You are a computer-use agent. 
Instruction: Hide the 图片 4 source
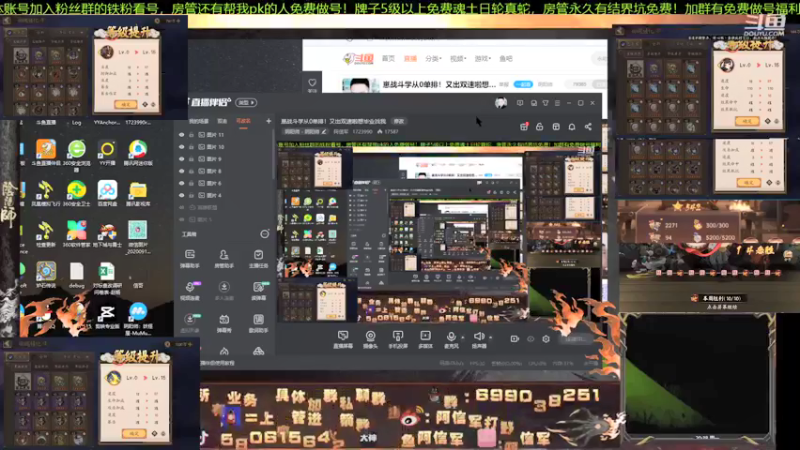pos(181,195)
